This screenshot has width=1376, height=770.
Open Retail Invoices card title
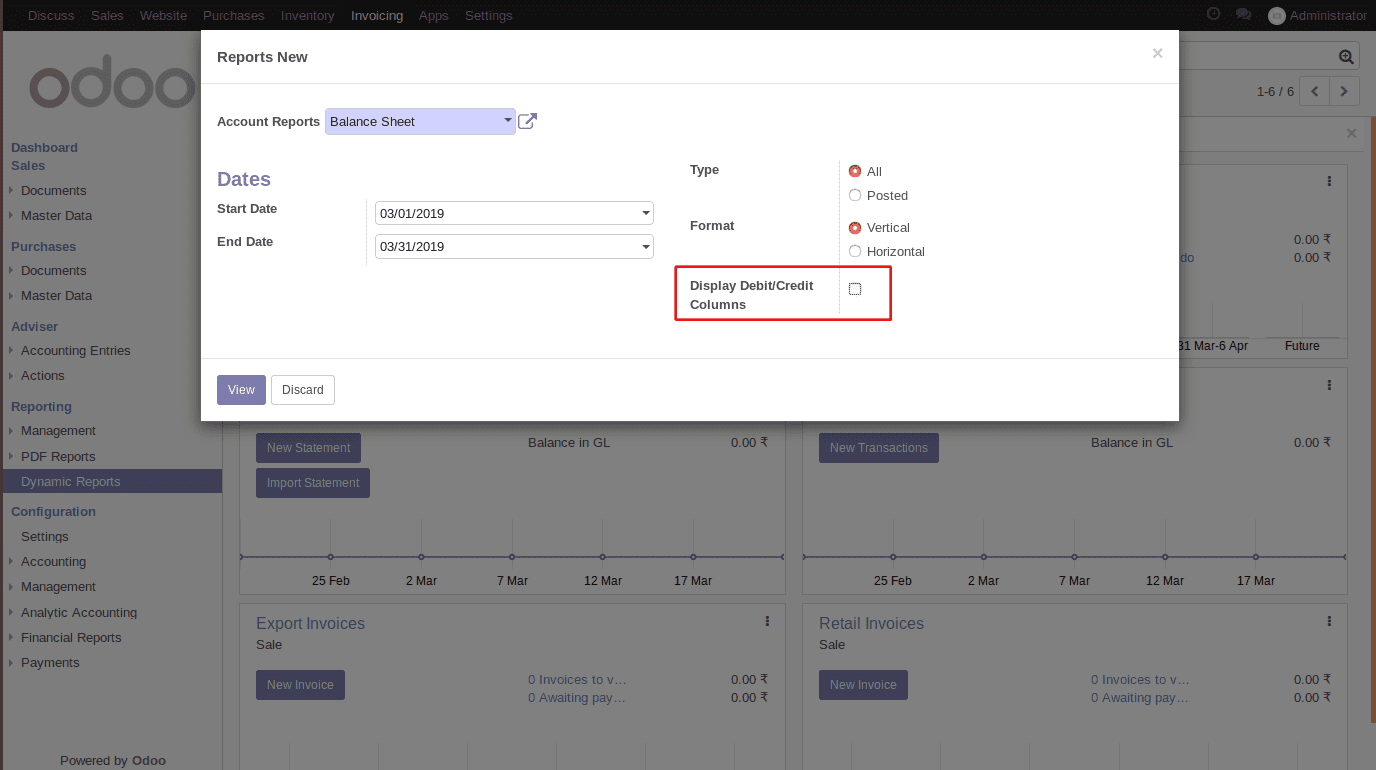pos(871,623)
